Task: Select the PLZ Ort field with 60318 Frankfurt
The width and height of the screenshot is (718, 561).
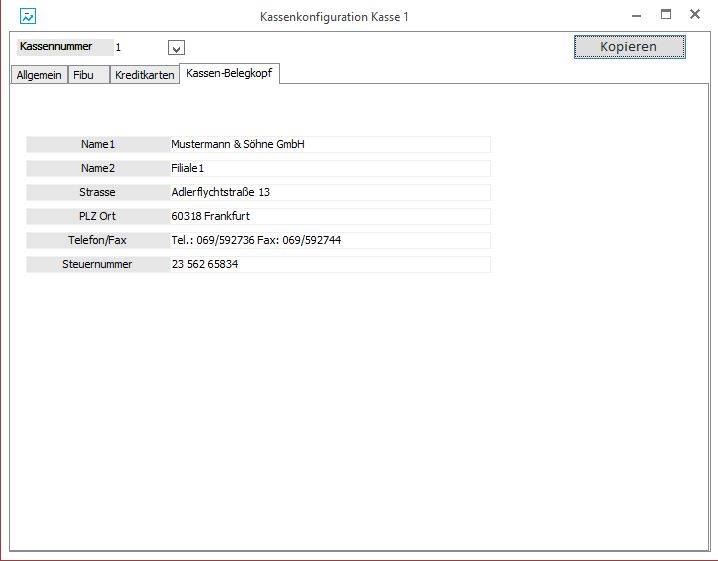Action: (x=329, y=216)
